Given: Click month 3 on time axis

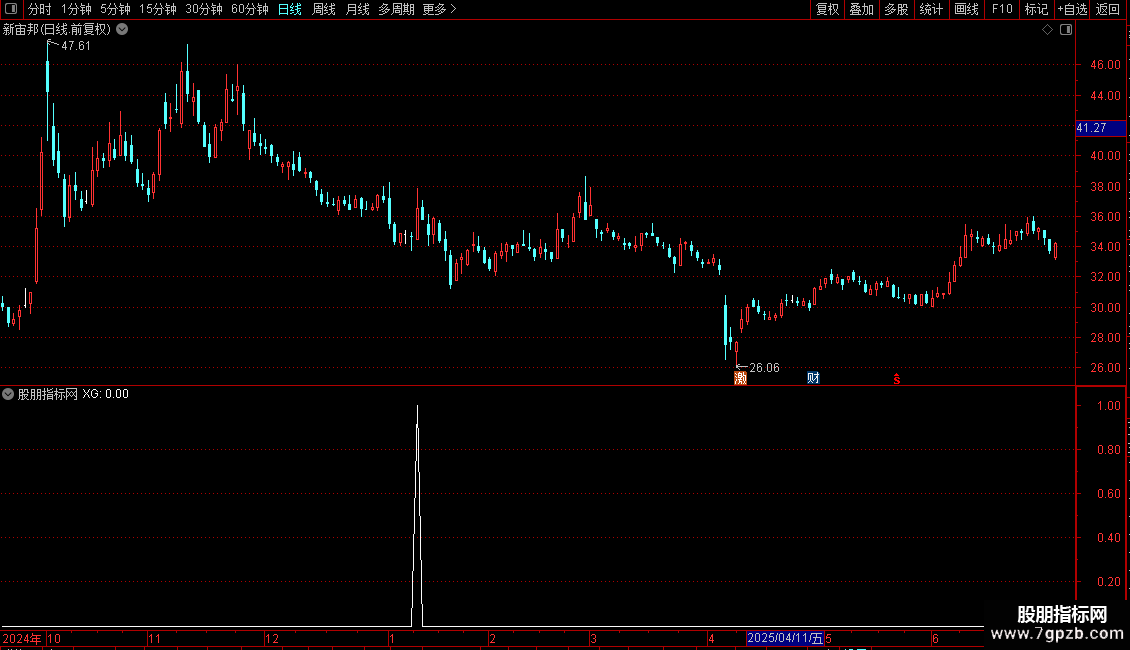Looking at the screenshot, I should (x=593, y=638).
